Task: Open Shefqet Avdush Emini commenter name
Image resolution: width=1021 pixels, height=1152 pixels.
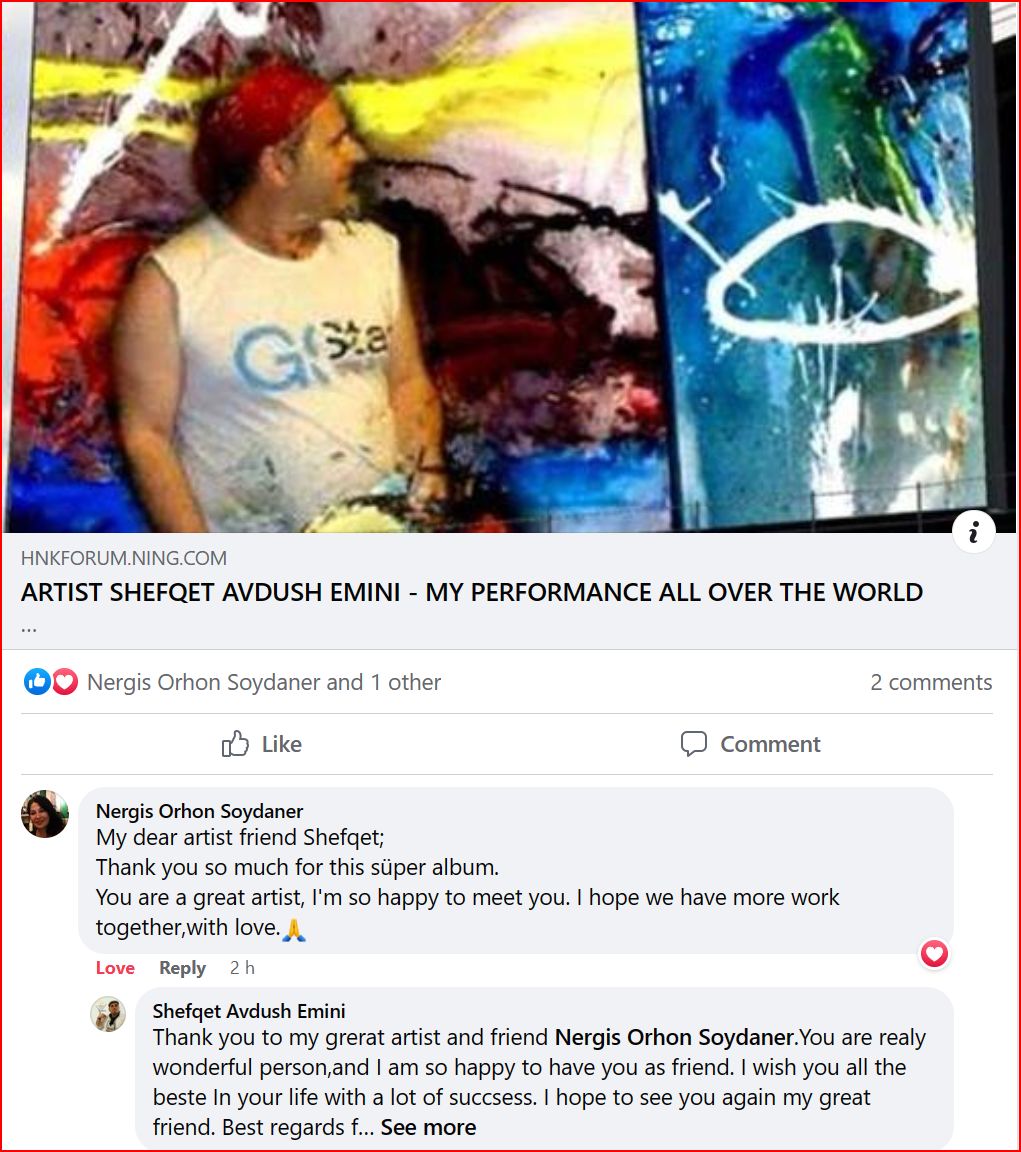Action: click(249, 1011)
